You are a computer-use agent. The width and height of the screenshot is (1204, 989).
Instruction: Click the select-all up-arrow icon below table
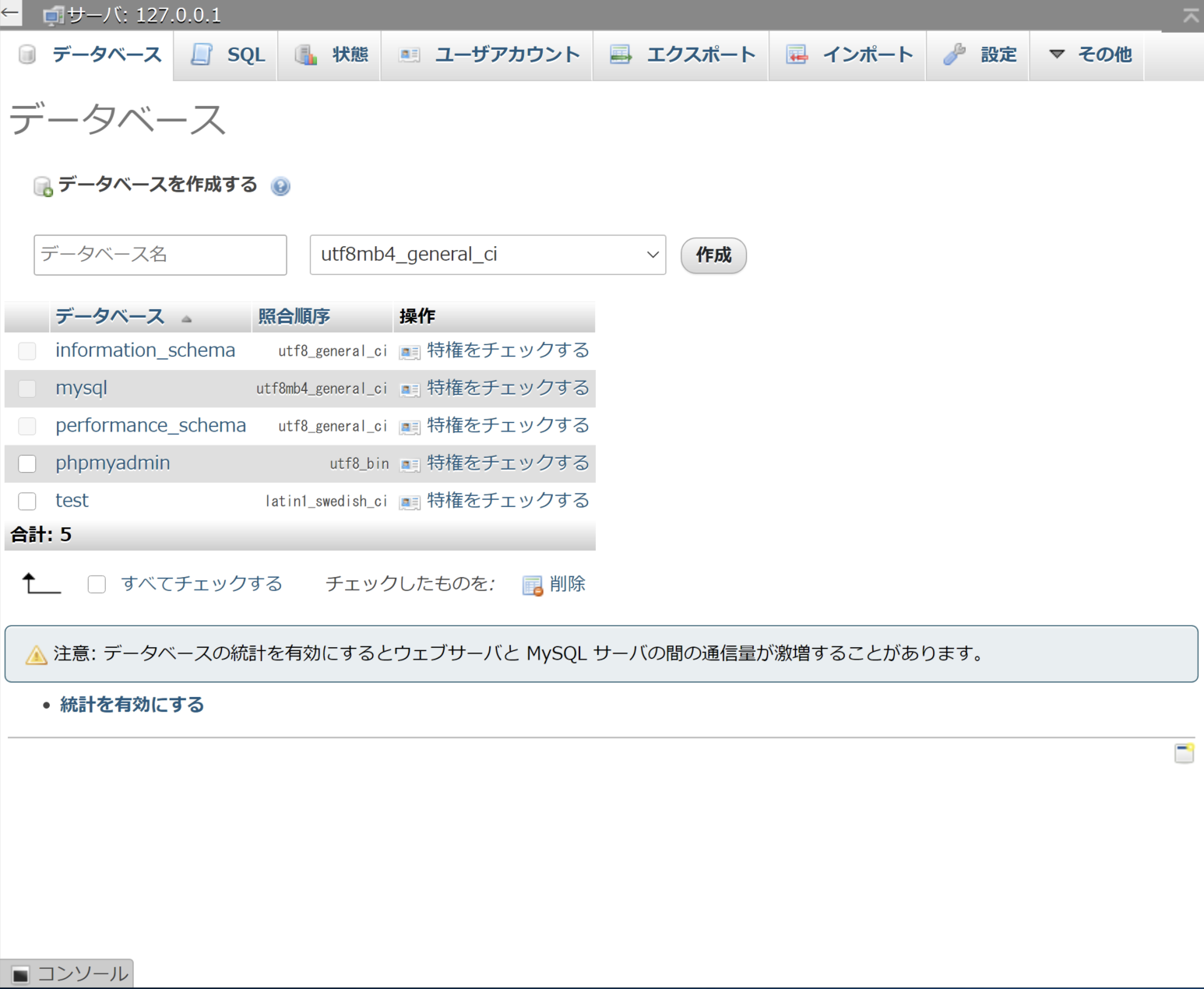41,583
